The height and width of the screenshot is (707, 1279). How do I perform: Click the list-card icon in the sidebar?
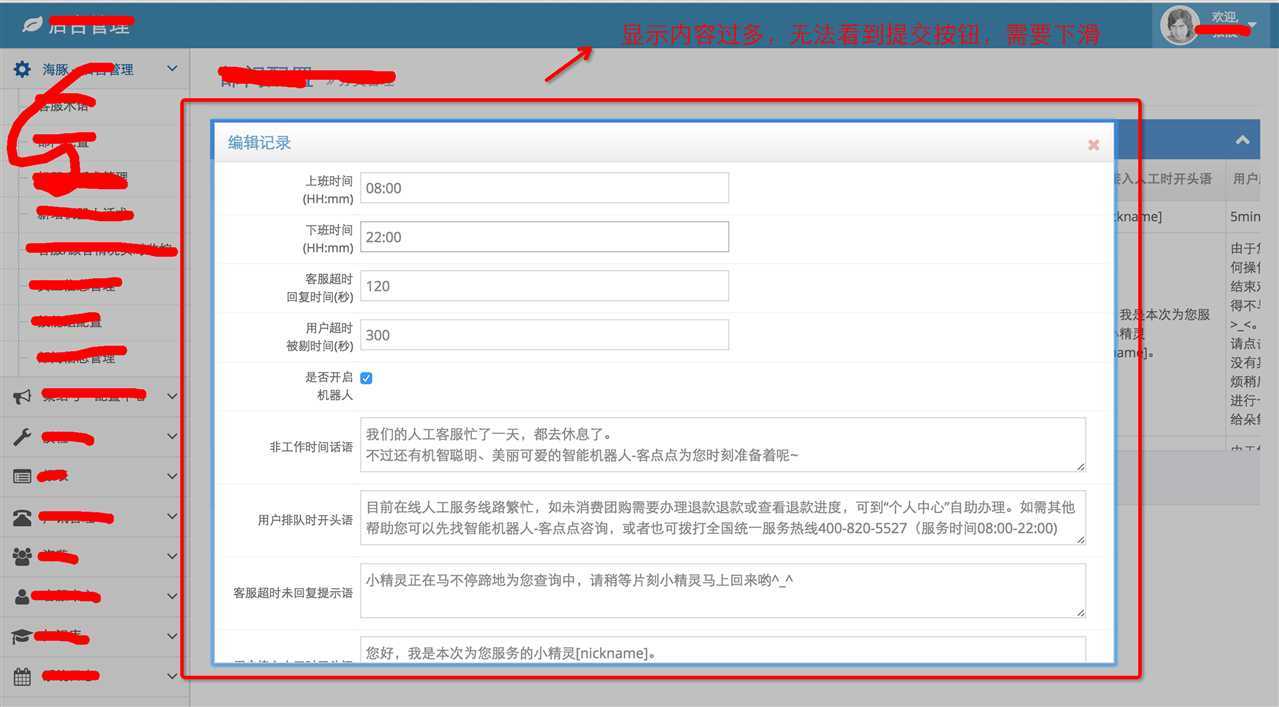click(22, 477)
